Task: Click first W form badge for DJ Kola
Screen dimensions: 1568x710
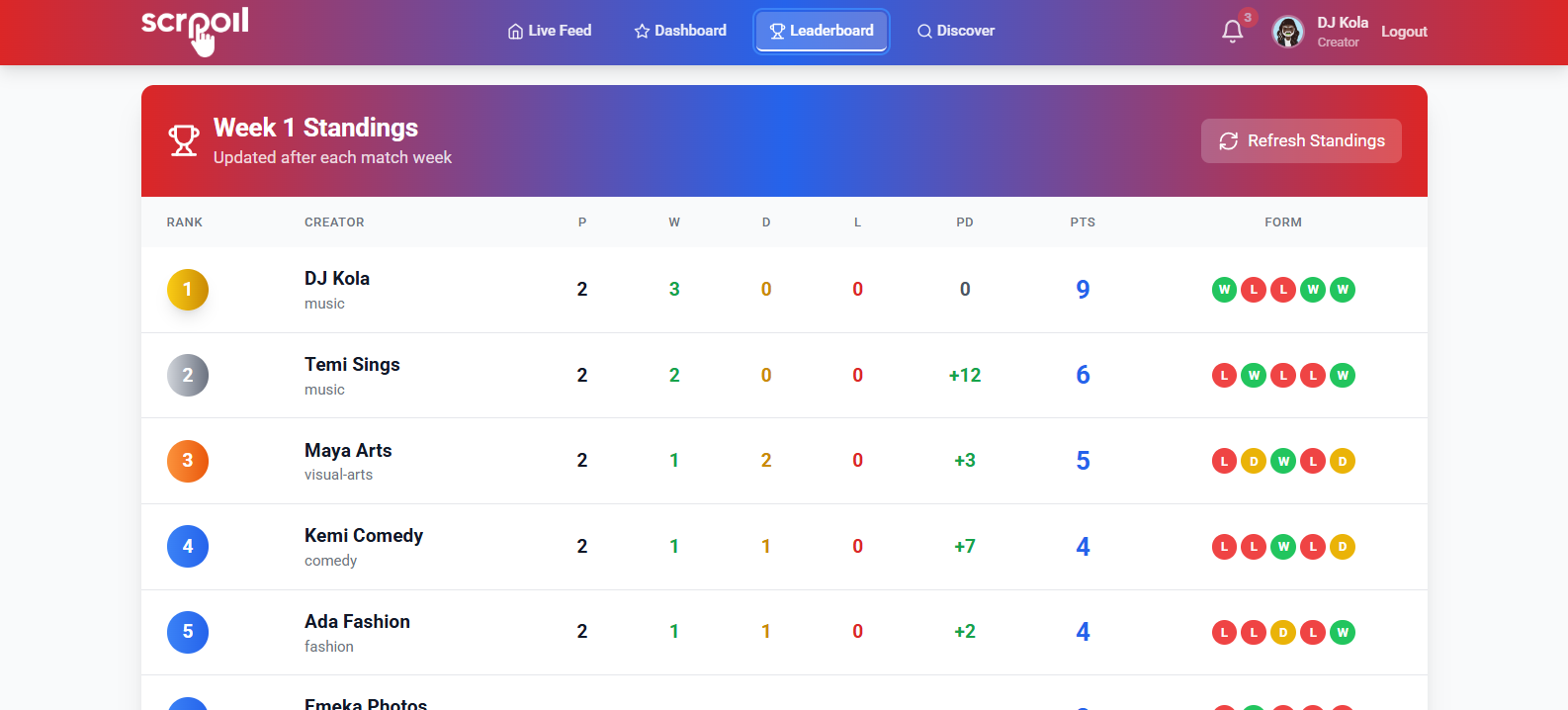Action: (x=1224, y=290)
